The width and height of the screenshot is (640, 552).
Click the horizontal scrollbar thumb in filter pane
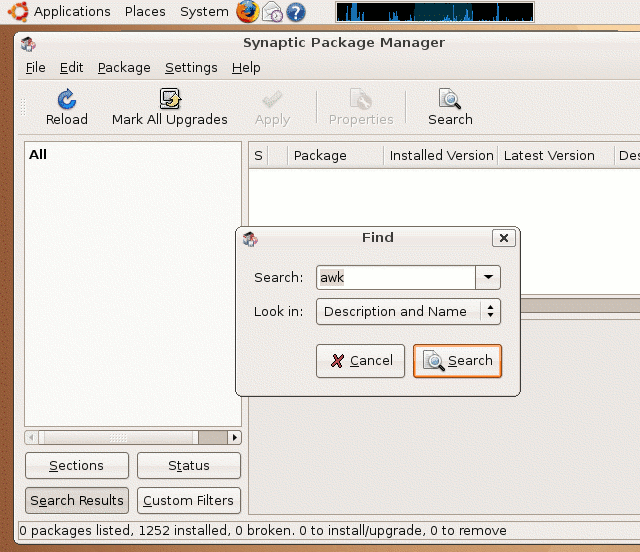[x=118, y=438]
